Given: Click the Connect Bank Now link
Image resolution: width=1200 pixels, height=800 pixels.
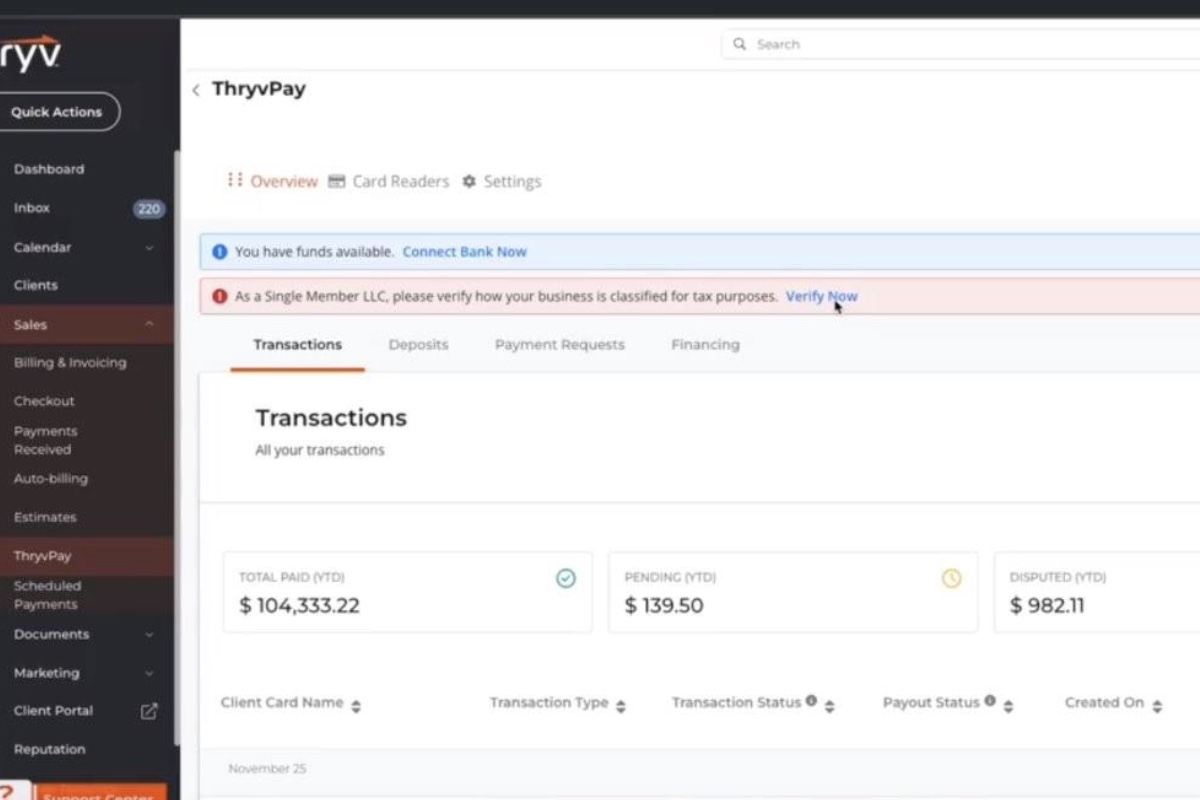Looking at the screenshot, I should [x=464, y=252].
